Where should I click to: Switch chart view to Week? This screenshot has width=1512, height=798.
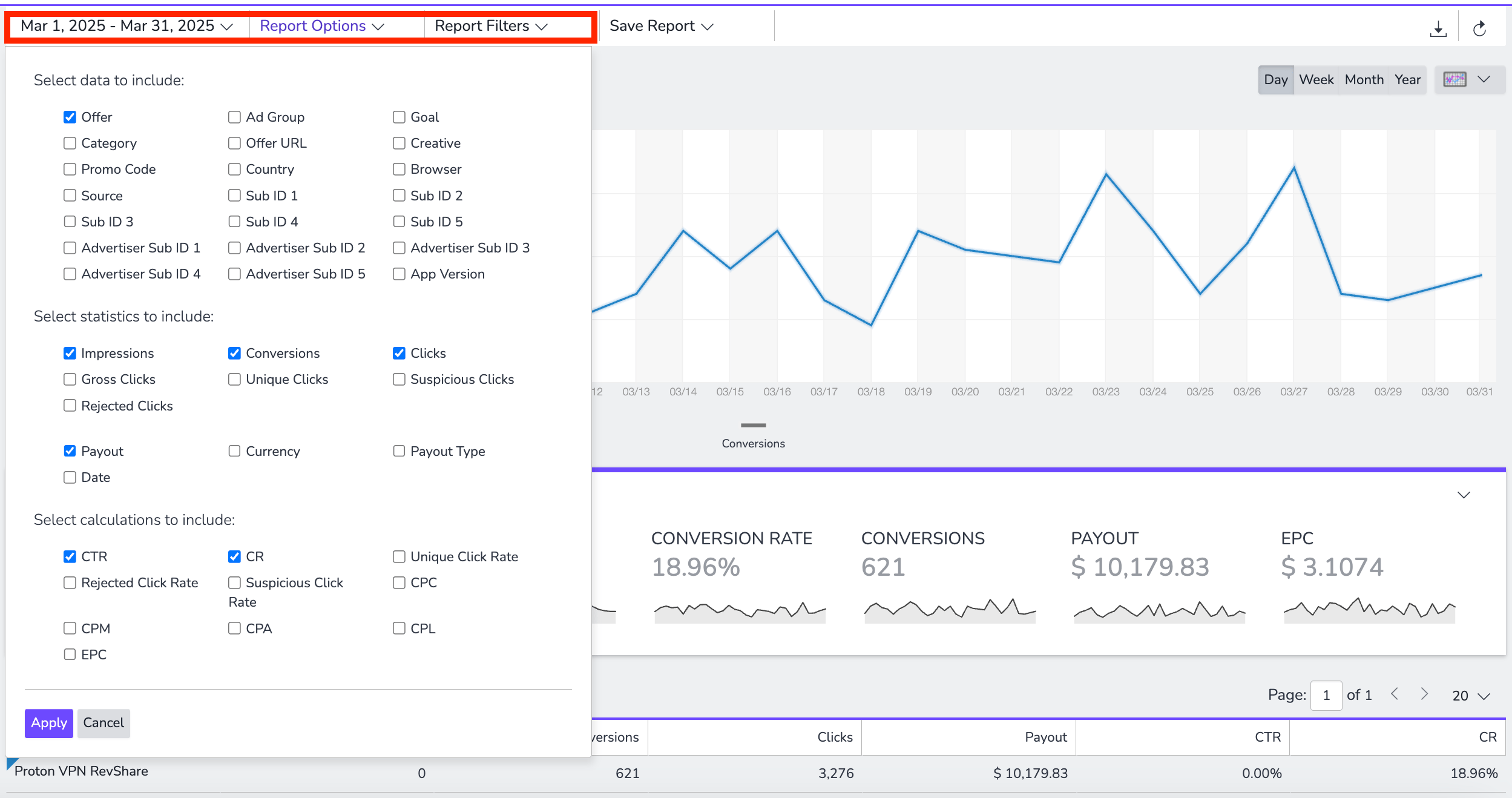click(x=1316, y=79)
